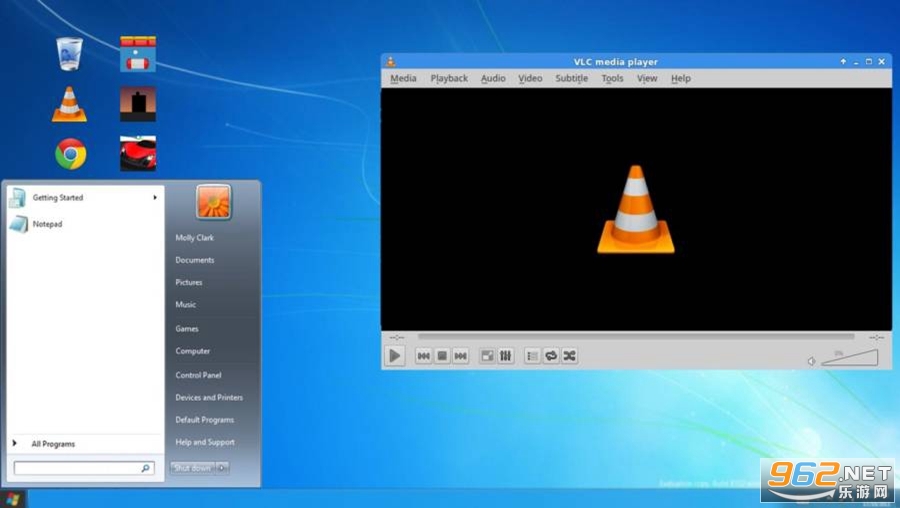Click the play button in VLC

coord(395,356)
